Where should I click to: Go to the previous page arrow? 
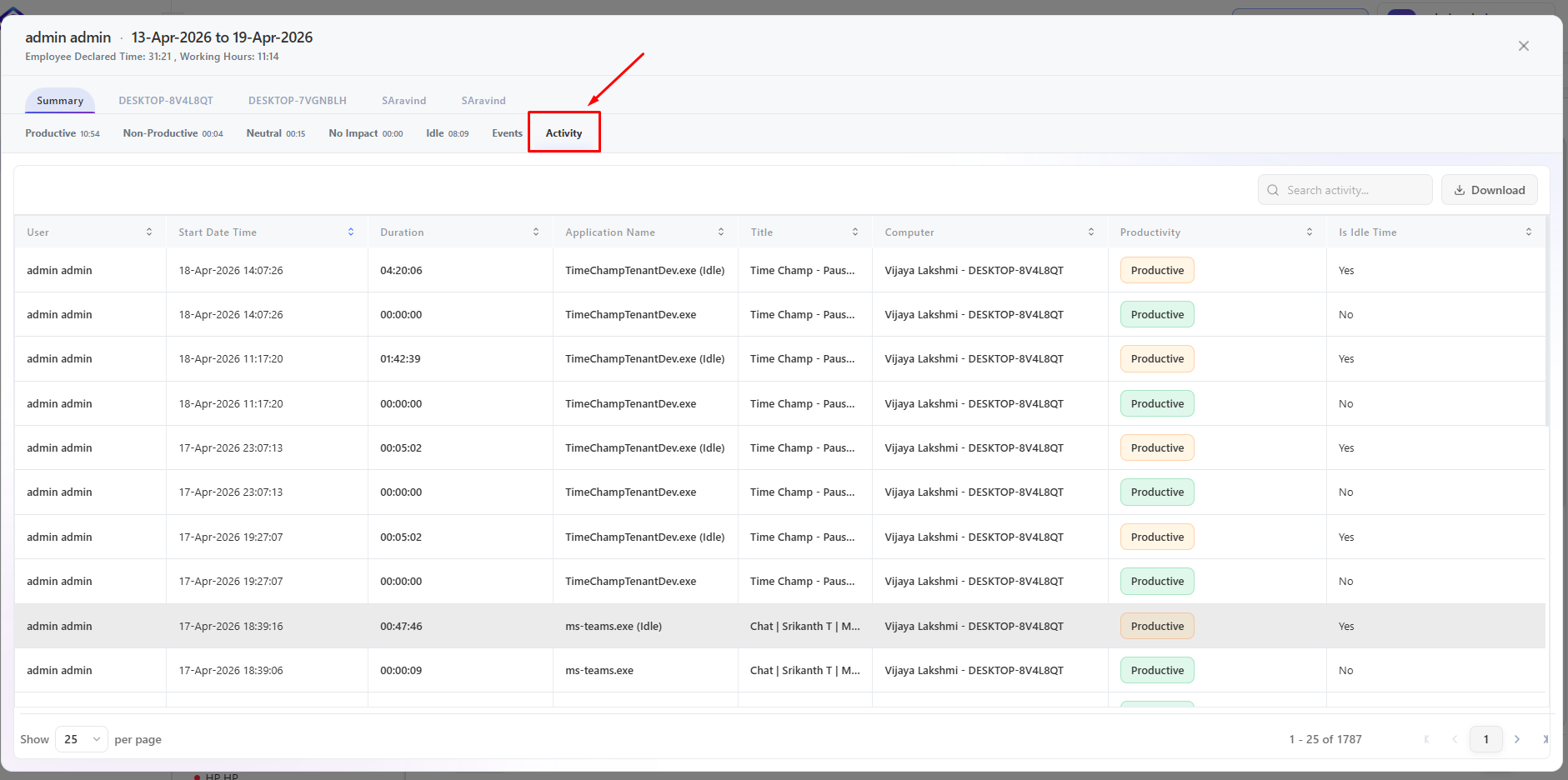pyautogui.click(x=1455, y=739)
